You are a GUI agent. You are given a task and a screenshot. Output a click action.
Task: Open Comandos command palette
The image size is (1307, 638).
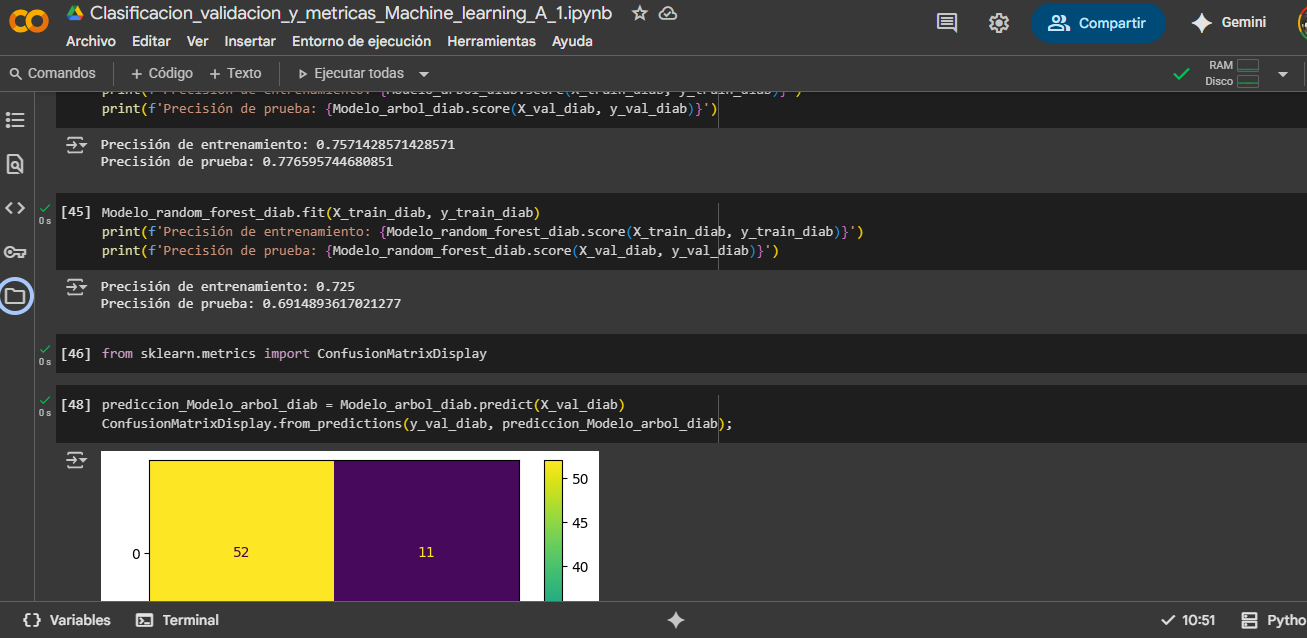point(52,73)
